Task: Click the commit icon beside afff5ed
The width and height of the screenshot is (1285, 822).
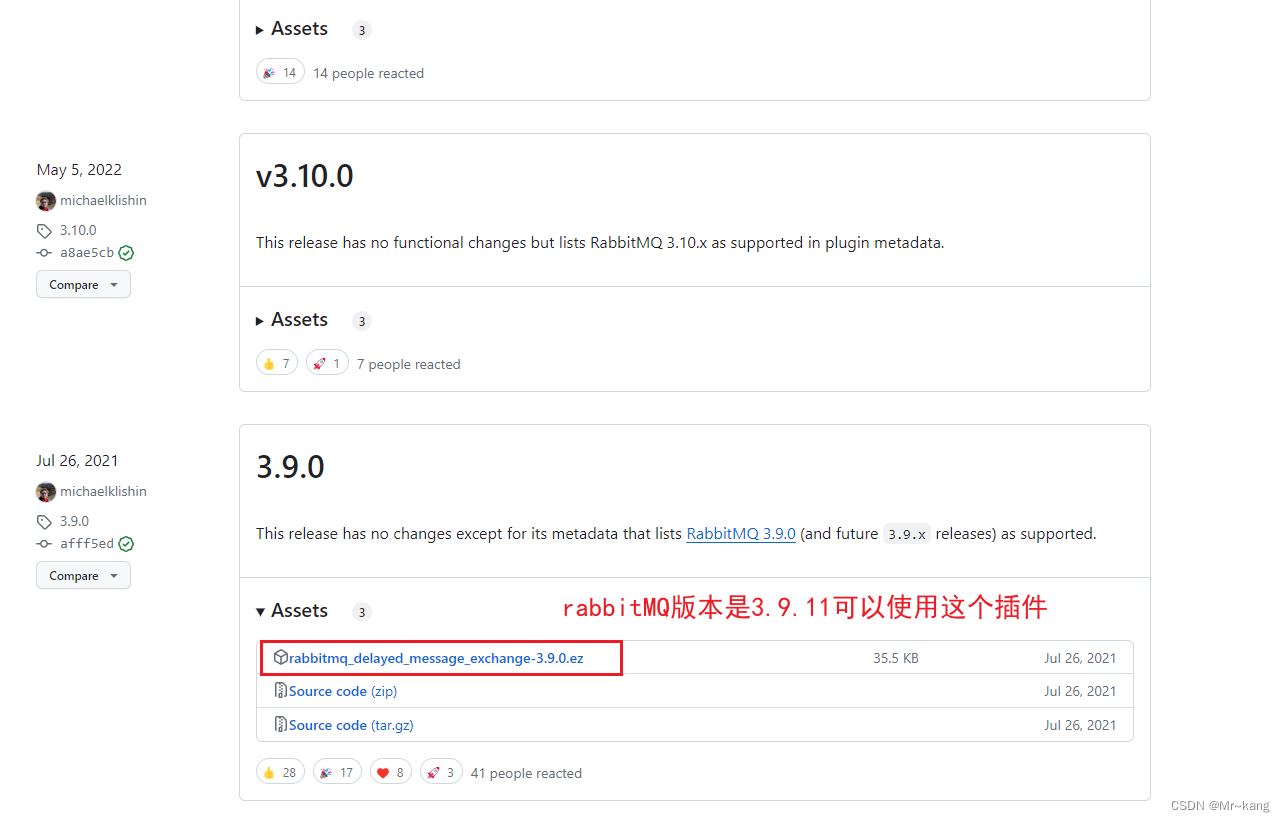Action: click(x=44, y=544)
